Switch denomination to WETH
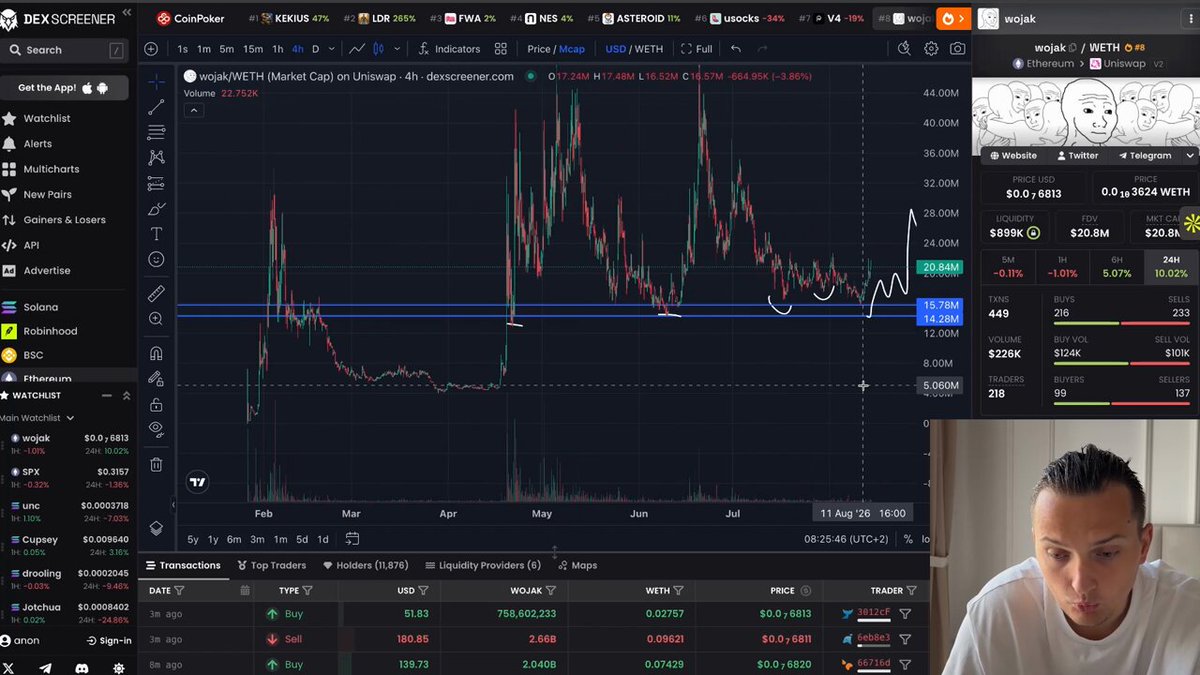 [649, 49]
